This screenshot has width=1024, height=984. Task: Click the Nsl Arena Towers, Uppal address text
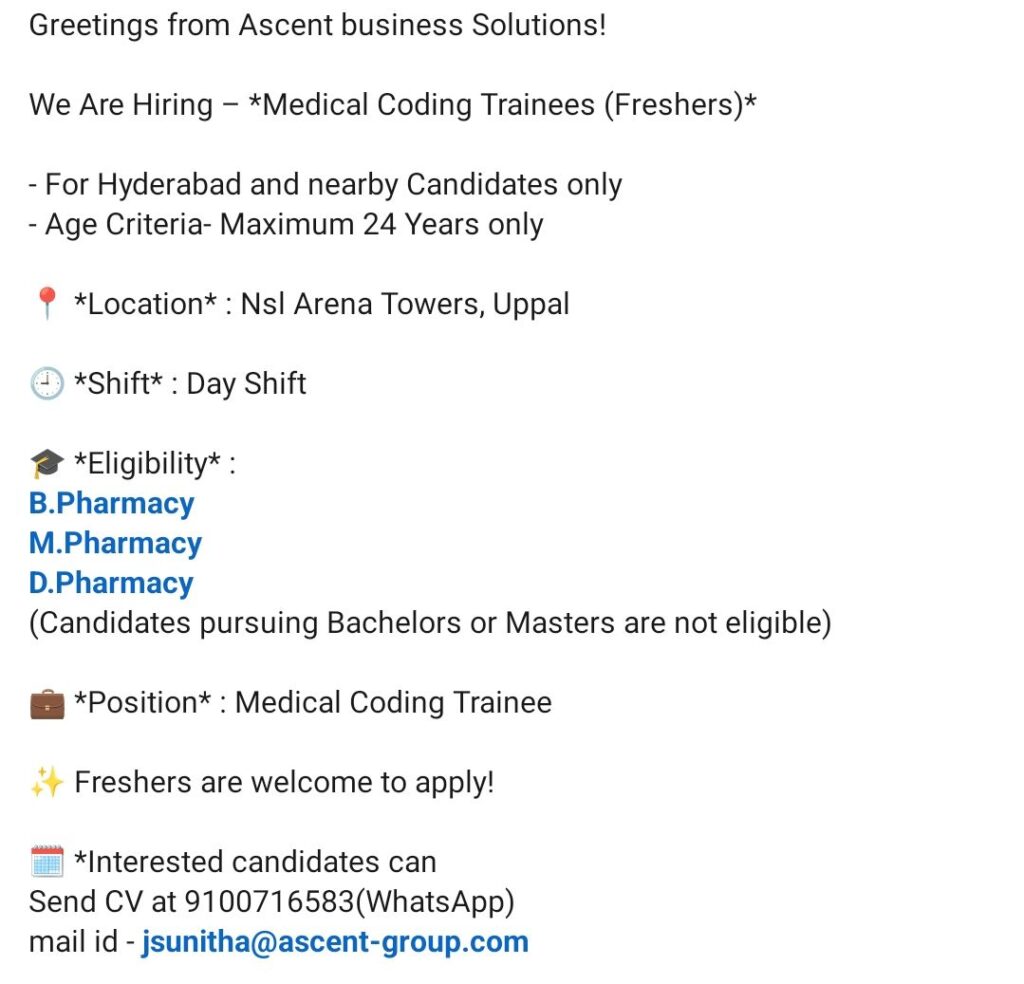coord(405,304)
